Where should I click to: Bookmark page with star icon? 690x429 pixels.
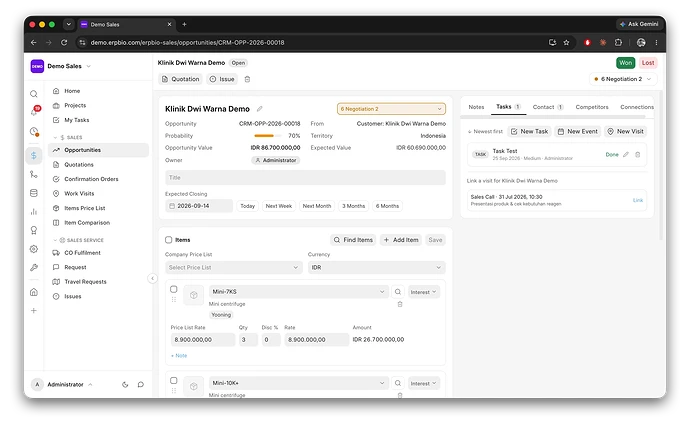566,42
